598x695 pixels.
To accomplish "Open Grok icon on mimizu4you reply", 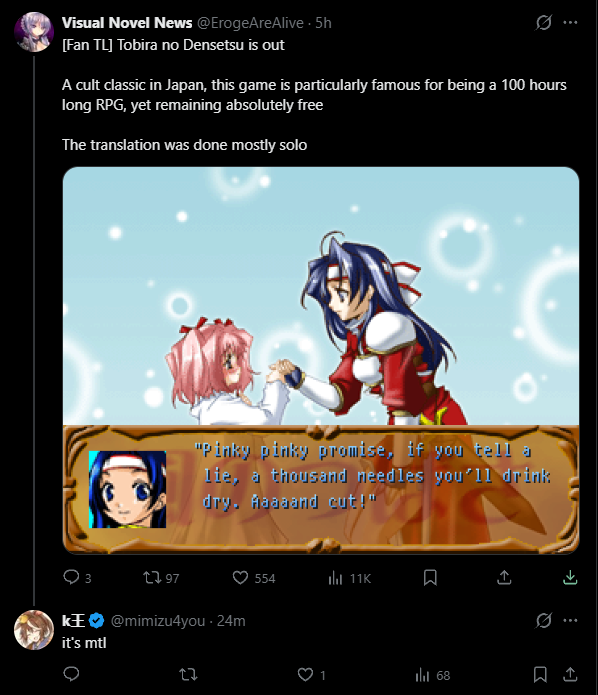I will [543, 620].
